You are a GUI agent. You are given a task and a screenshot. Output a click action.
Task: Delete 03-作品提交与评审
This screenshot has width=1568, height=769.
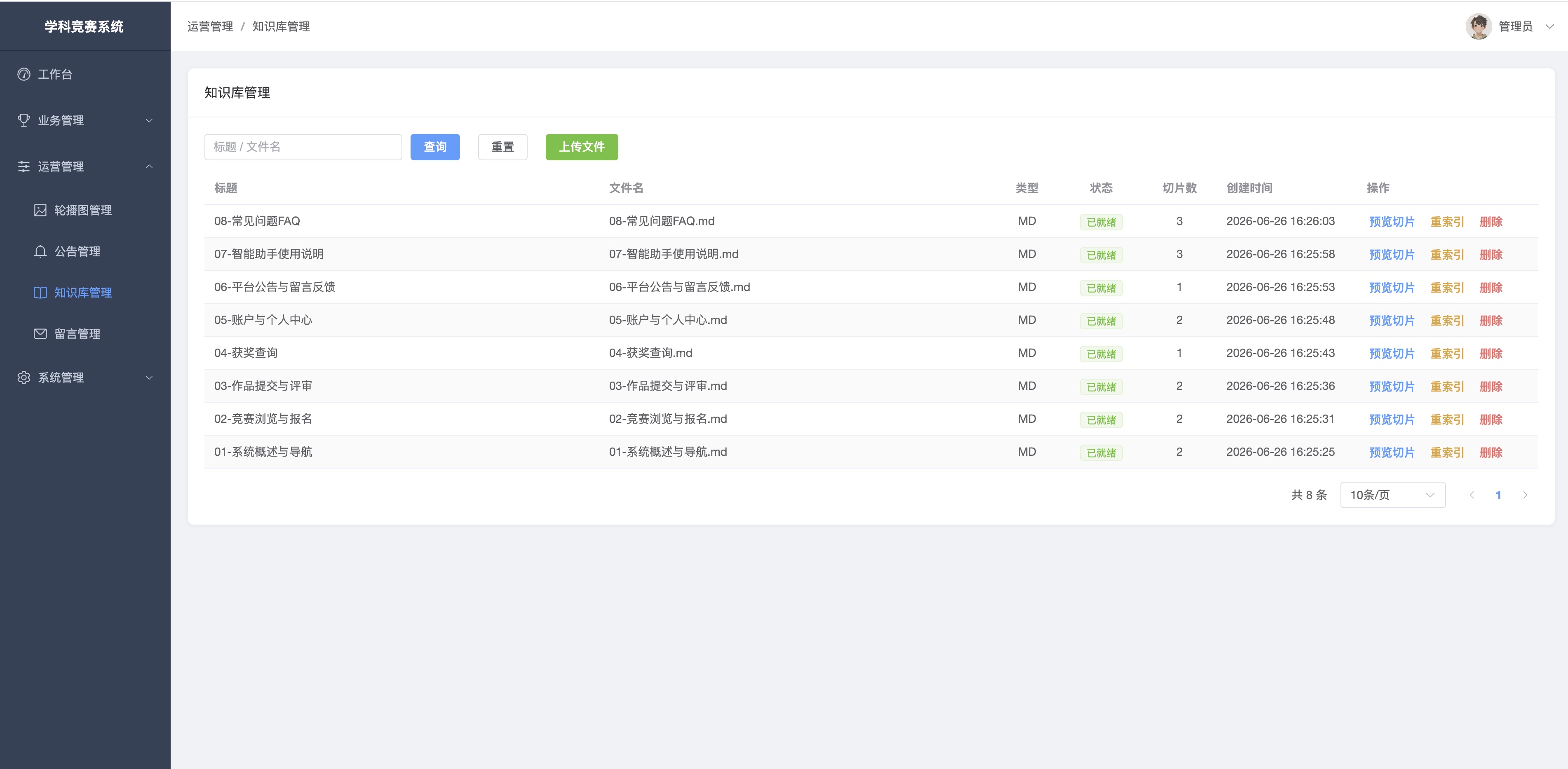pos(1491,386)
